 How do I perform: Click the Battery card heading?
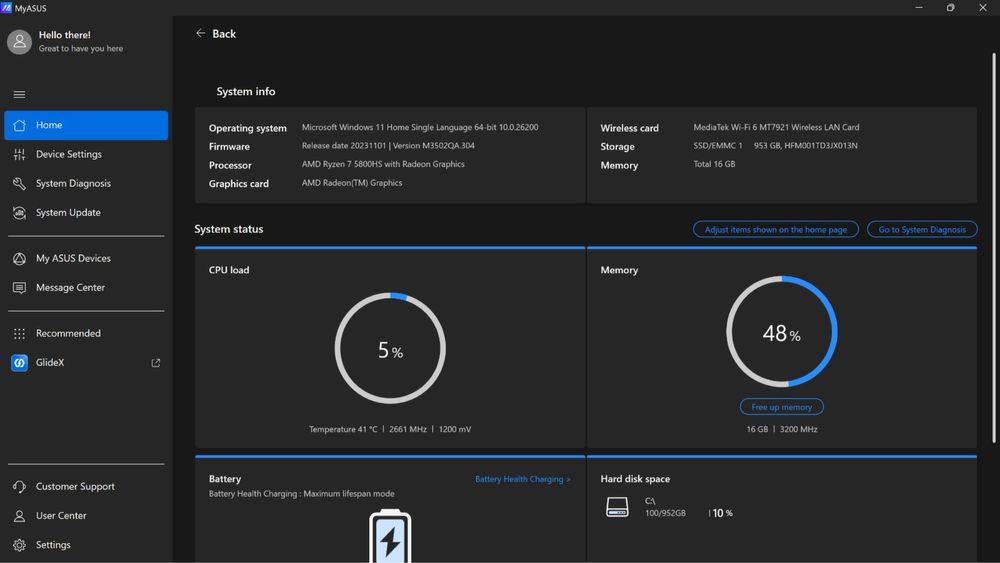224,479
